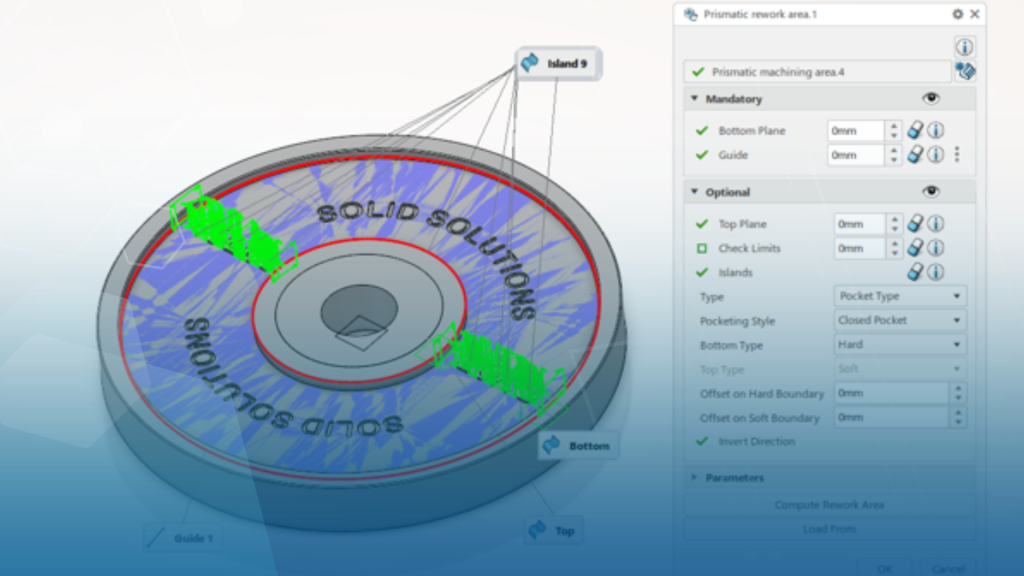
Task: Open the Bottom Type dropdown
Action: (x=900, y=344)
